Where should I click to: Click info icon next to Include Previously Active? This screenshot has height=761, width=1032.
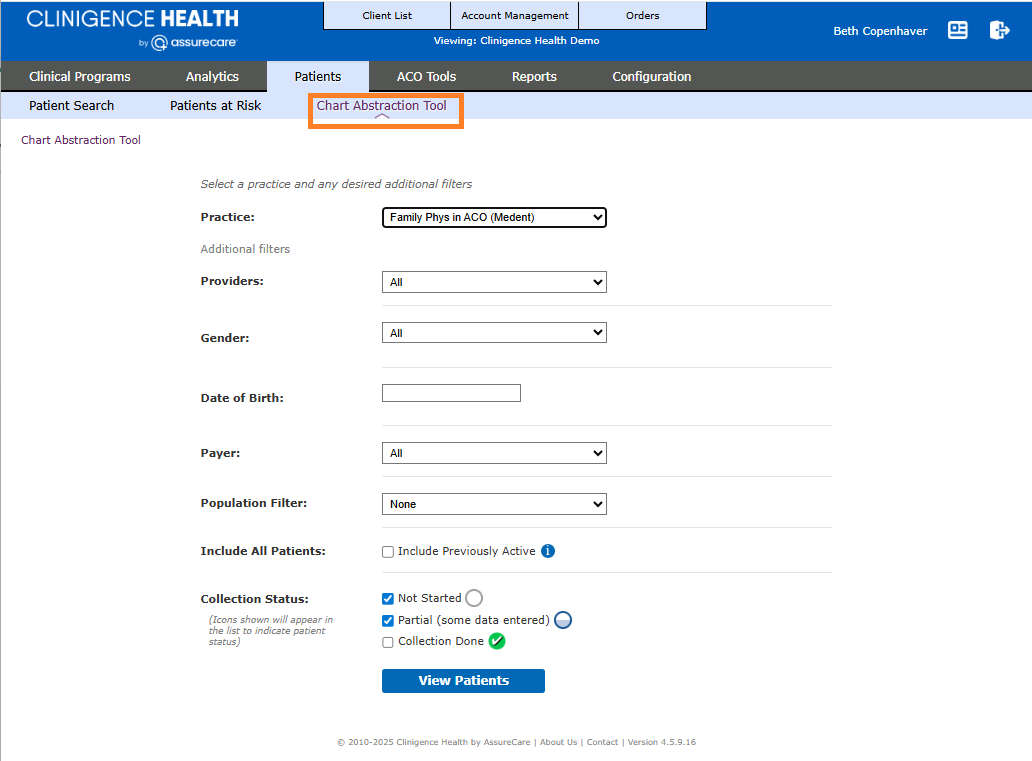click(x=548, y=551)
